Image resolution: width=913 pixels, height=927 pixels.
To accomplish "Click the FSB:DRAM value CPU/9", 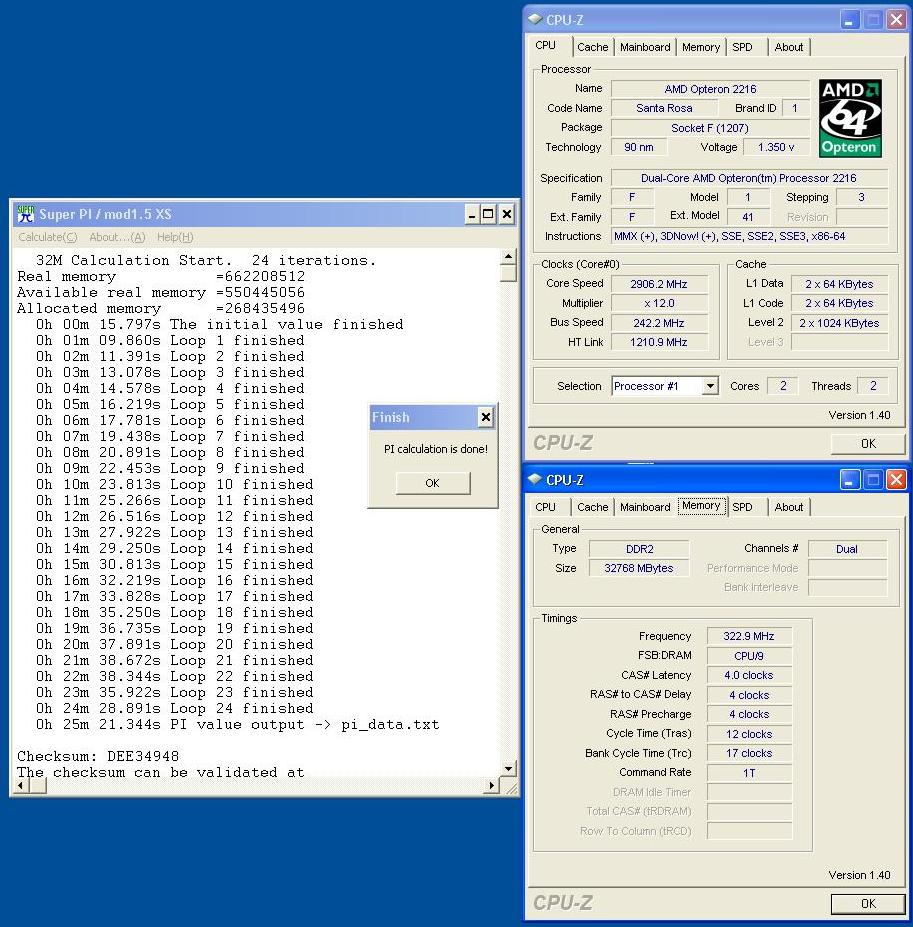I will coord(749,656).
